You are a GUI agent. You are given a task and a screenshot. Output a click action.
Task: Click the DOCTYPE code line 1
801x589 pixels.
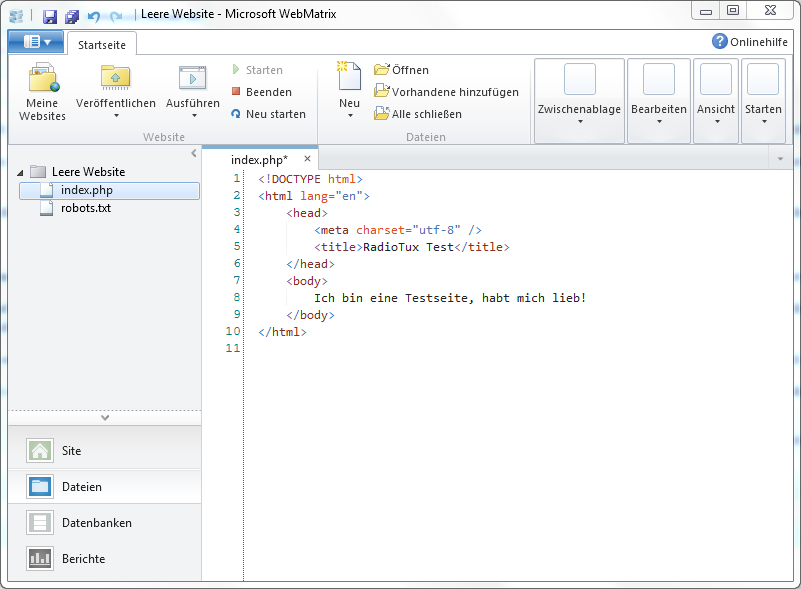[310, 179]
